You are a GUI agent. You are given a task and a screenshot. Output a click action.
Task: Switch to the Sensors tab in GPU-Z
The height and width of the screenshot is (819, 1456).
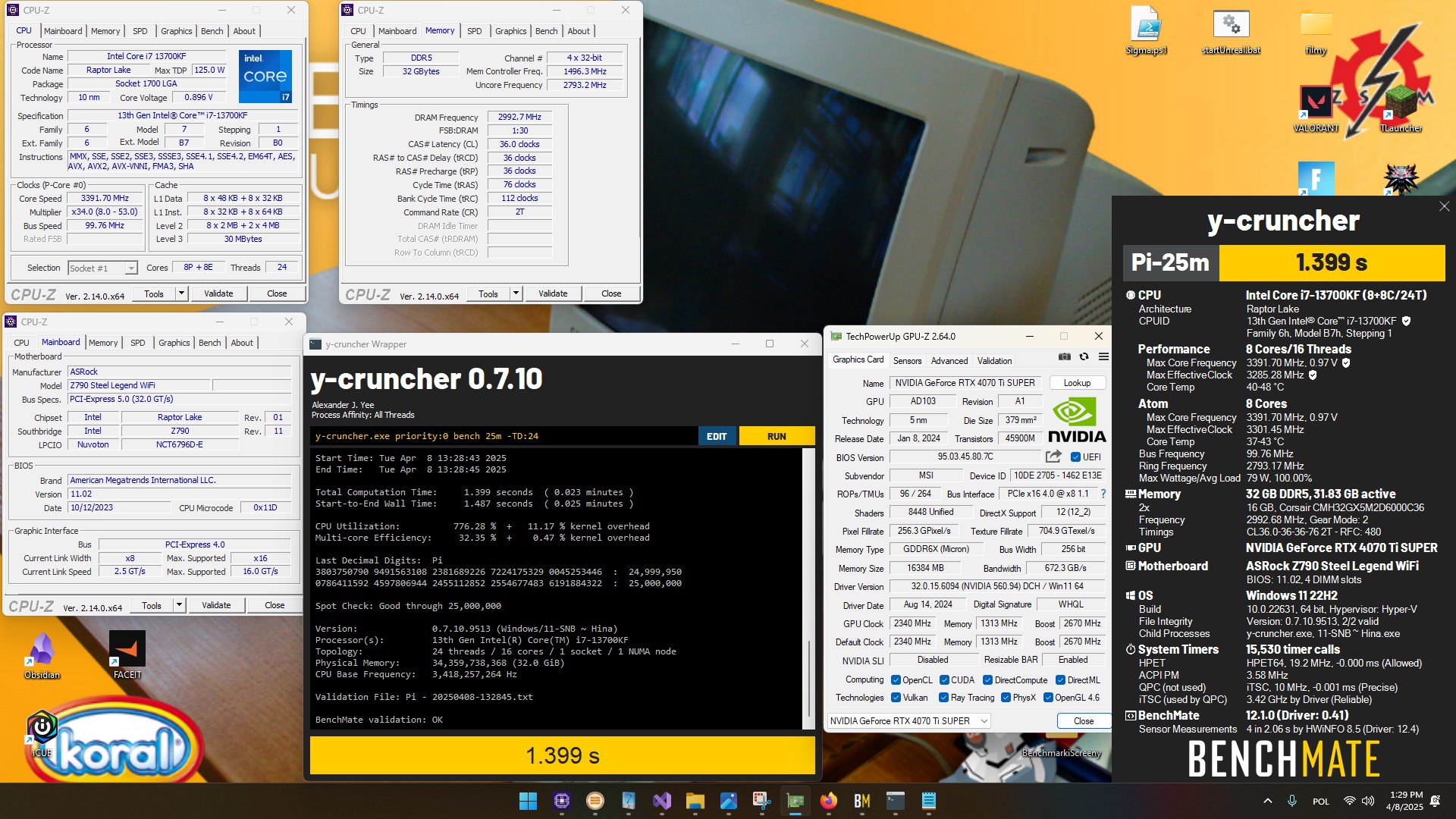[x=907, y=361]
